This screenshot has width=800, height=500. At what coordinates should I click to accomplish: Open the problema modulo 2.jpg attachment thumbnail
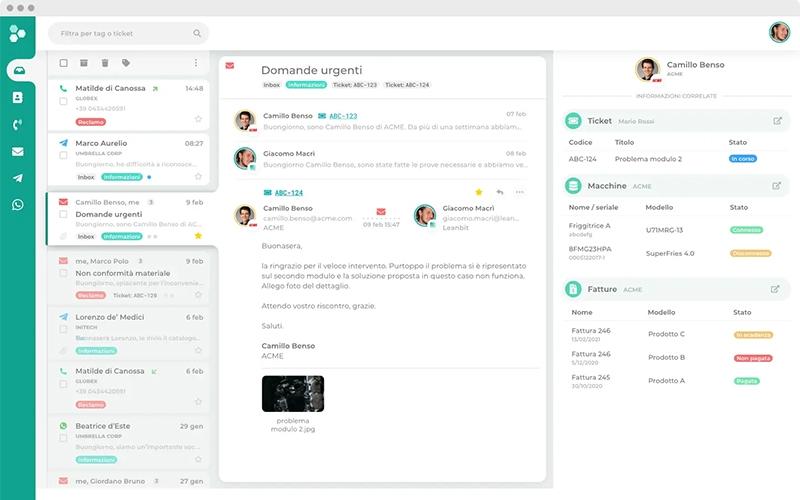[293, 394]
